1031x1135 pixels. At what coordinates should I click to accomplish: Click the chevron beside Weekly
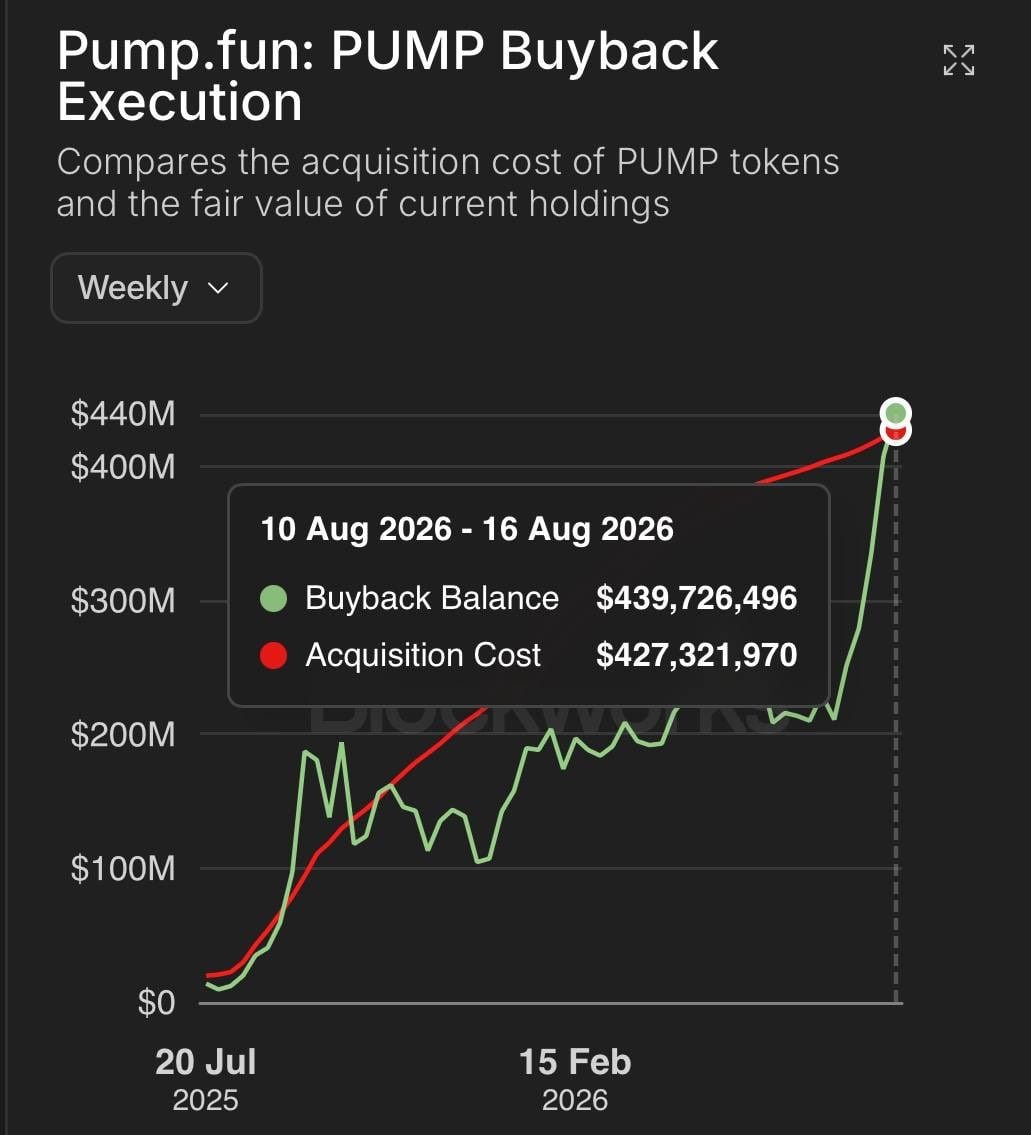(218, 288)
